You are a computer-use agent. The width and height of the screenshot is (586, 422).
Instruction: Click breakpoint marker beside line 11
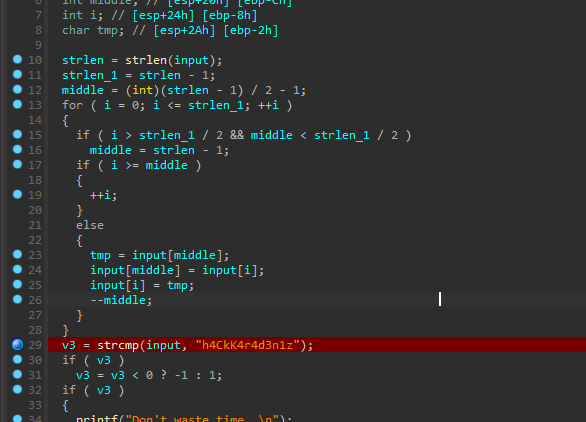point(18,74)
